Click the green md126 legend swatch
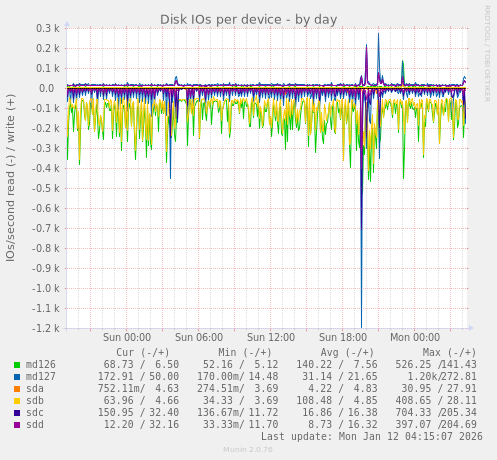 (x=17, y=365)
